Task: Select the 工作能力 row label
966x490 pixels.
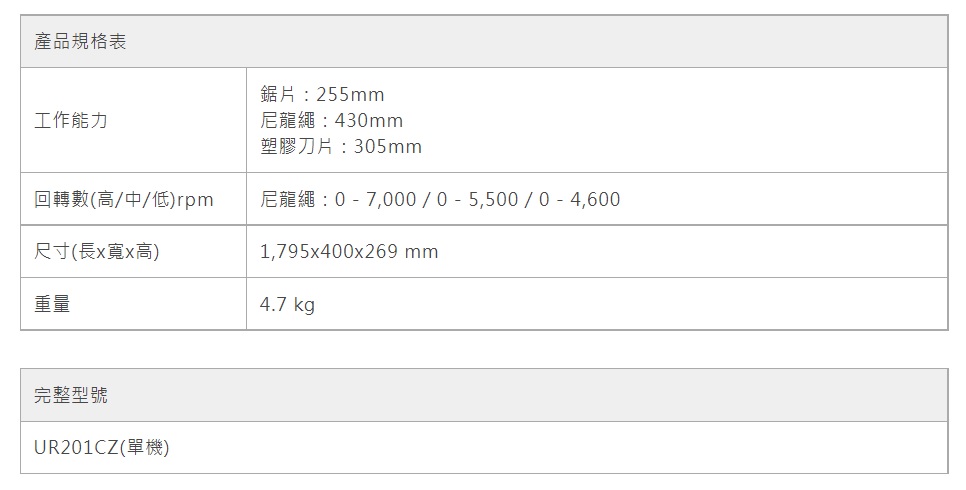Action: pyautogui.click(x=71, y=121)
